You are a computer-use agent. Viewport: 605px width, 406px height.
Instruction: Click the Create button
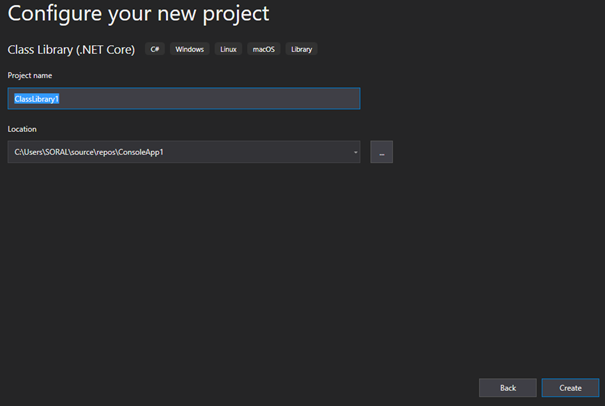click(x=570, y=387)
